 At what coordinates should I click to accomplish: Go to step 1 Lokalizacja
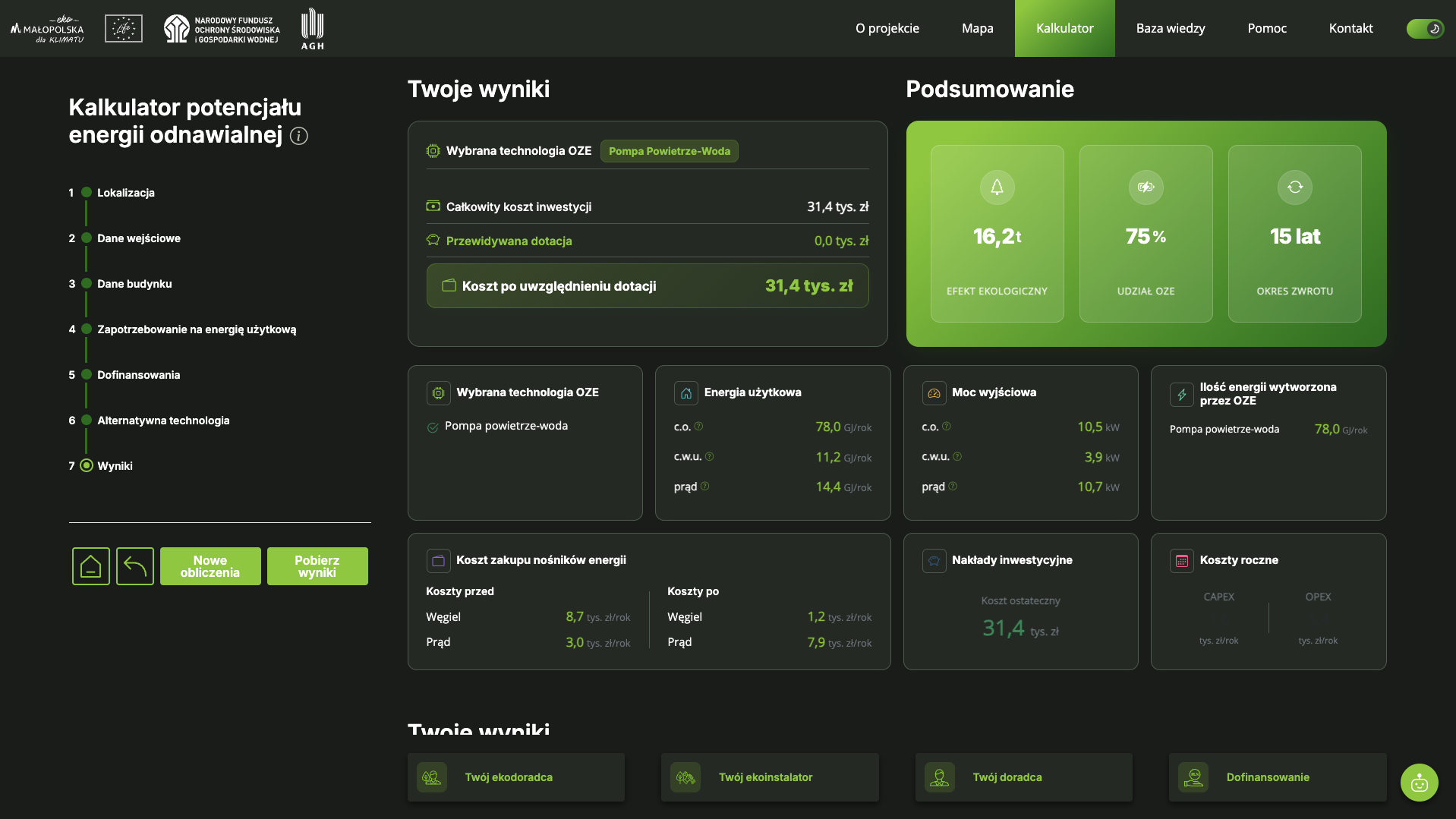click(125, 193)
